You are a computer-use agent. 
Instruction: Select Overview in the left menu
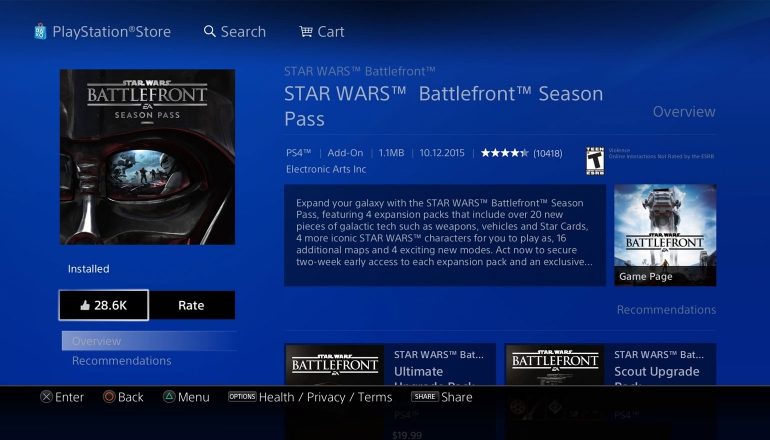coord(97,341)
